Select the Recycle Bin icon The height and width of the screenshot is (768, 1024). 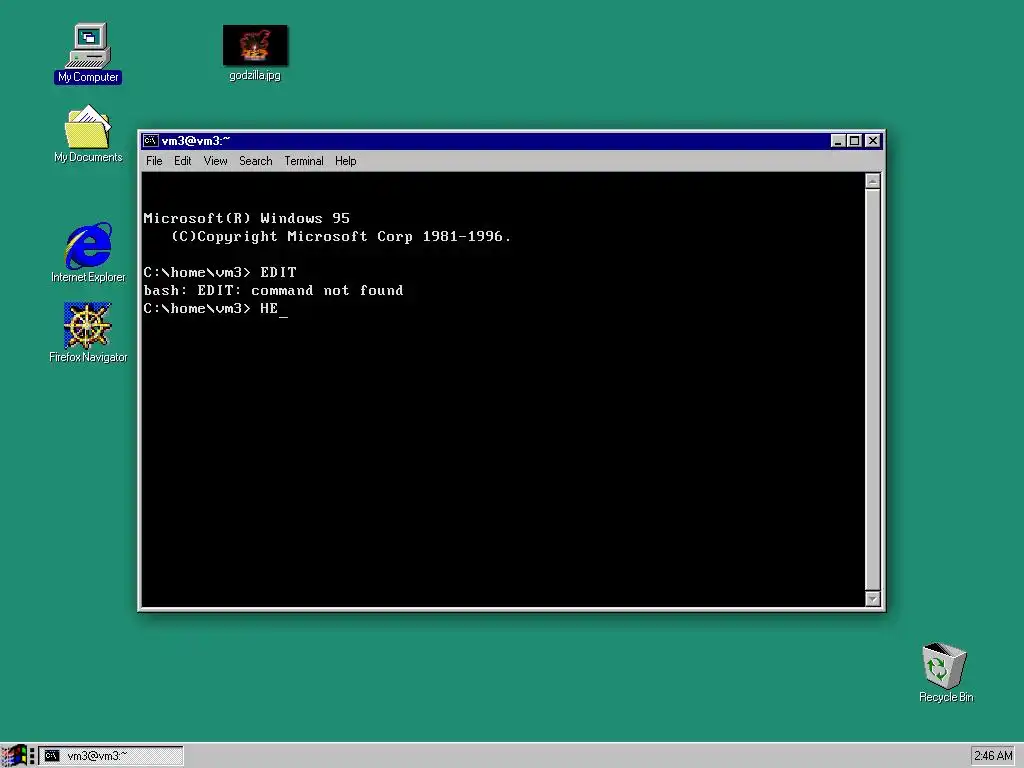coord(945,673)
